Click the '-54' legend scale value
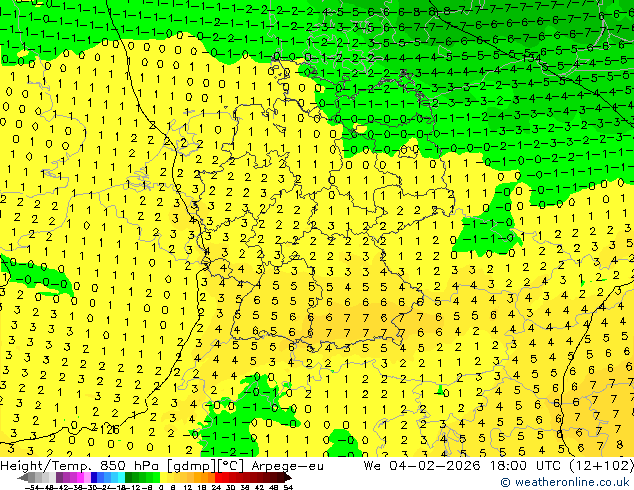The width and height of the screenshot is (634, 490). (32, 488)
